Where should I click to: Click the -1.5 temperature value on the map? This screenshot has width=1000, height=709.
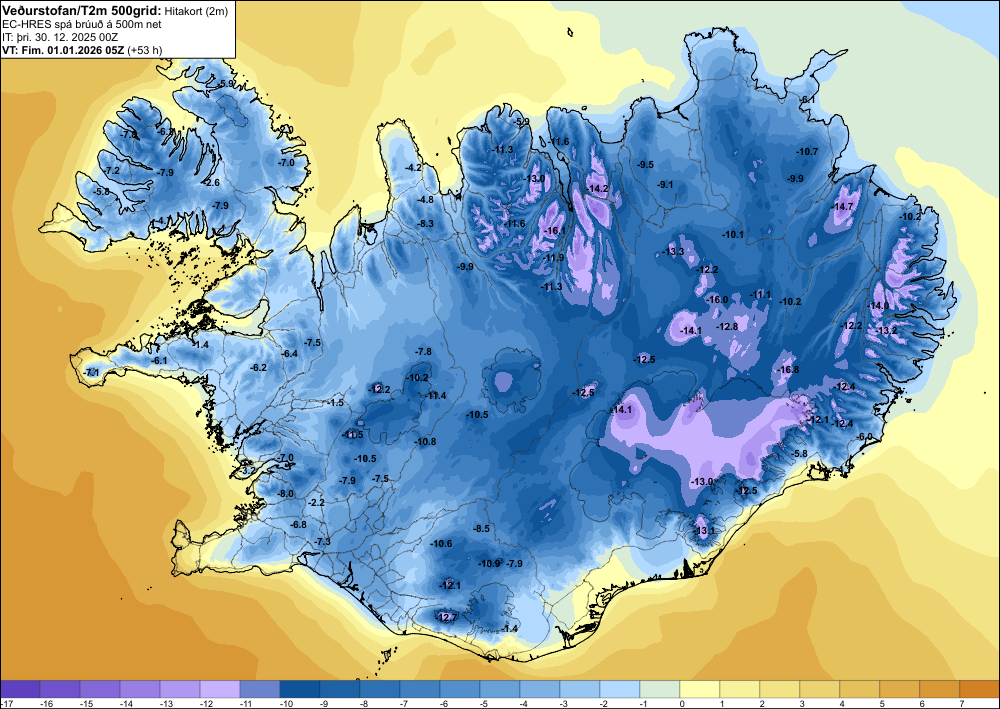point(335,403)
